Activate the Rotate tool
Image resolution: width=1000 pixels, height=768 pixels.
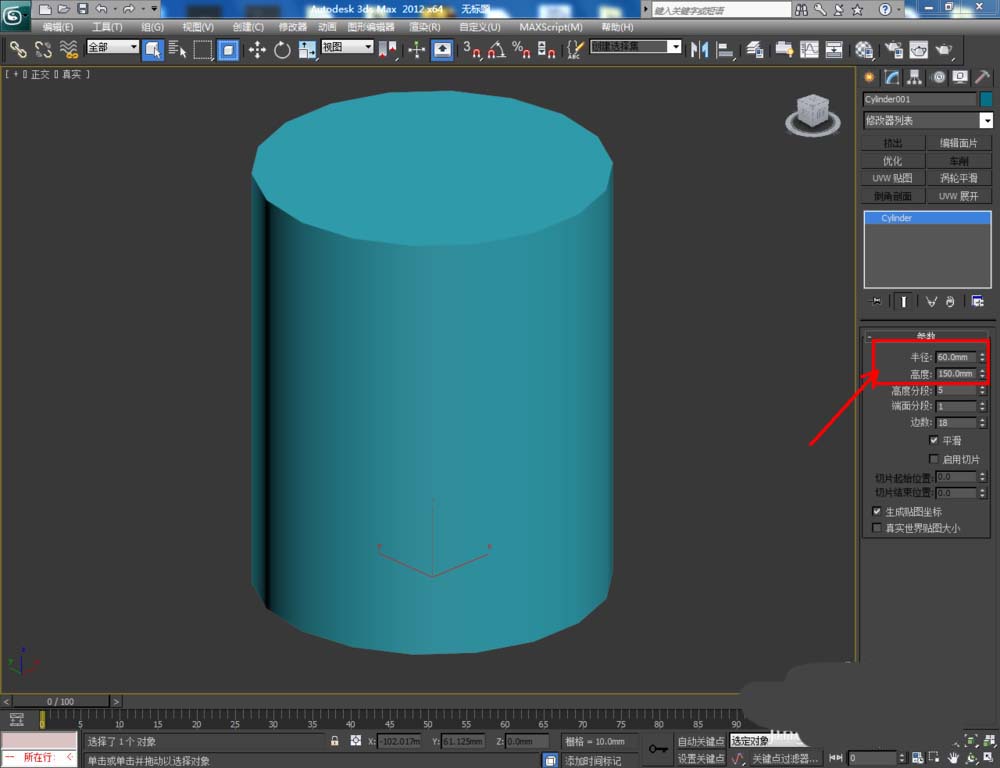282,49
